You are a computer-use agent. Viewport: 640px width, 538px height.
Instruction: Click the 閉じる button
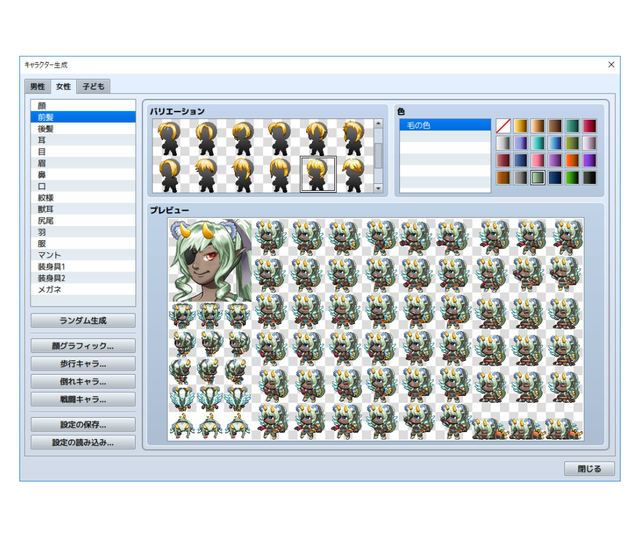589,469
